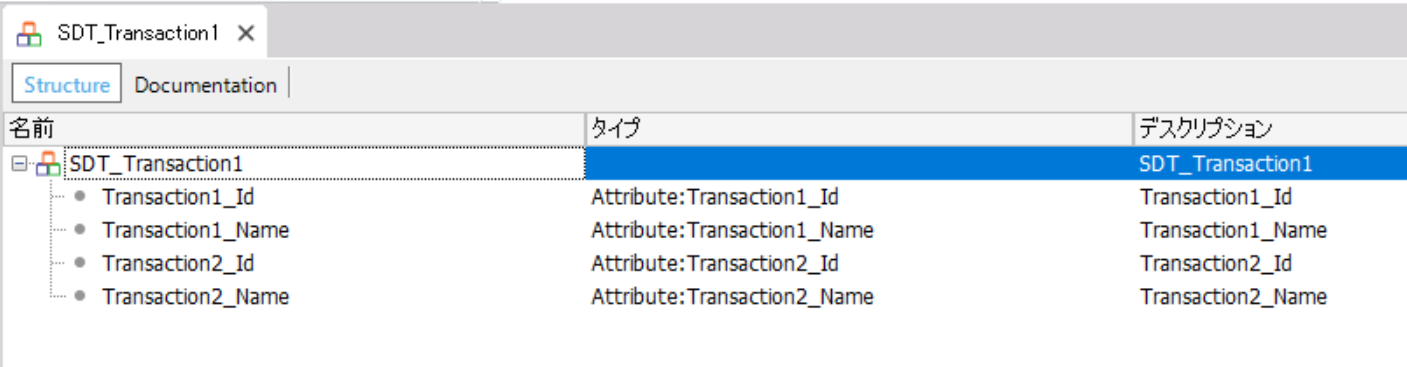Screen dimensions: 1407x367
Task: Collapse the SDT_Transaction1 root node
Action: [x=18, y=163]
